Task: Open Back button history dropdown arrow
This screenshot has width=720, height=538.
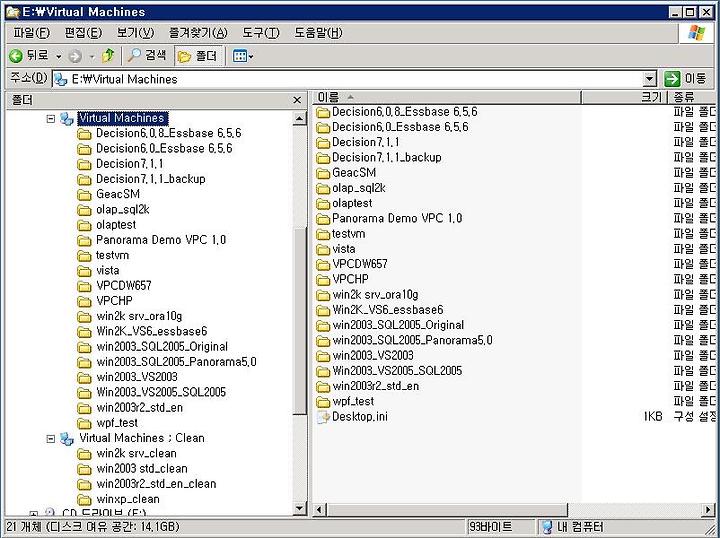Action: tap(59, 57)
